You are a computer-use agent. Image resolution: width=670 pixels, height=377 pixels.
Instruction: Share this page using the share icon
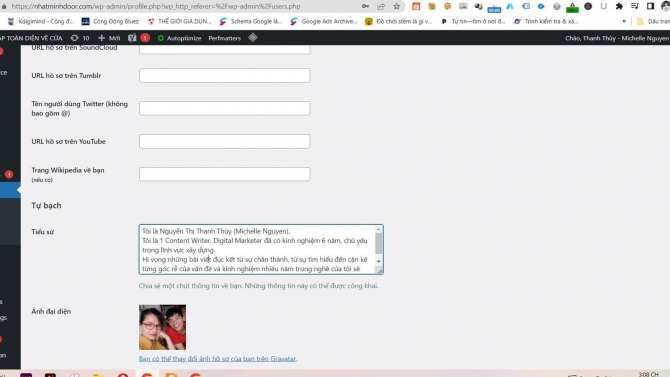381,6
